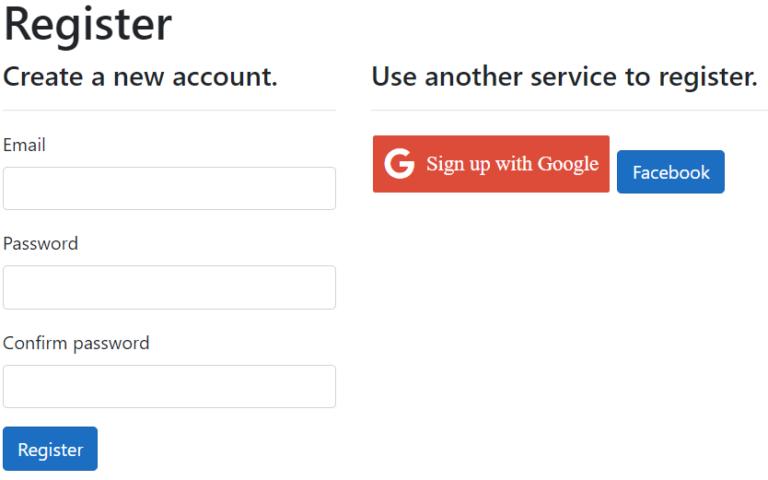Click the divider under 'Use another service' heading

click(x=568, y=110)
